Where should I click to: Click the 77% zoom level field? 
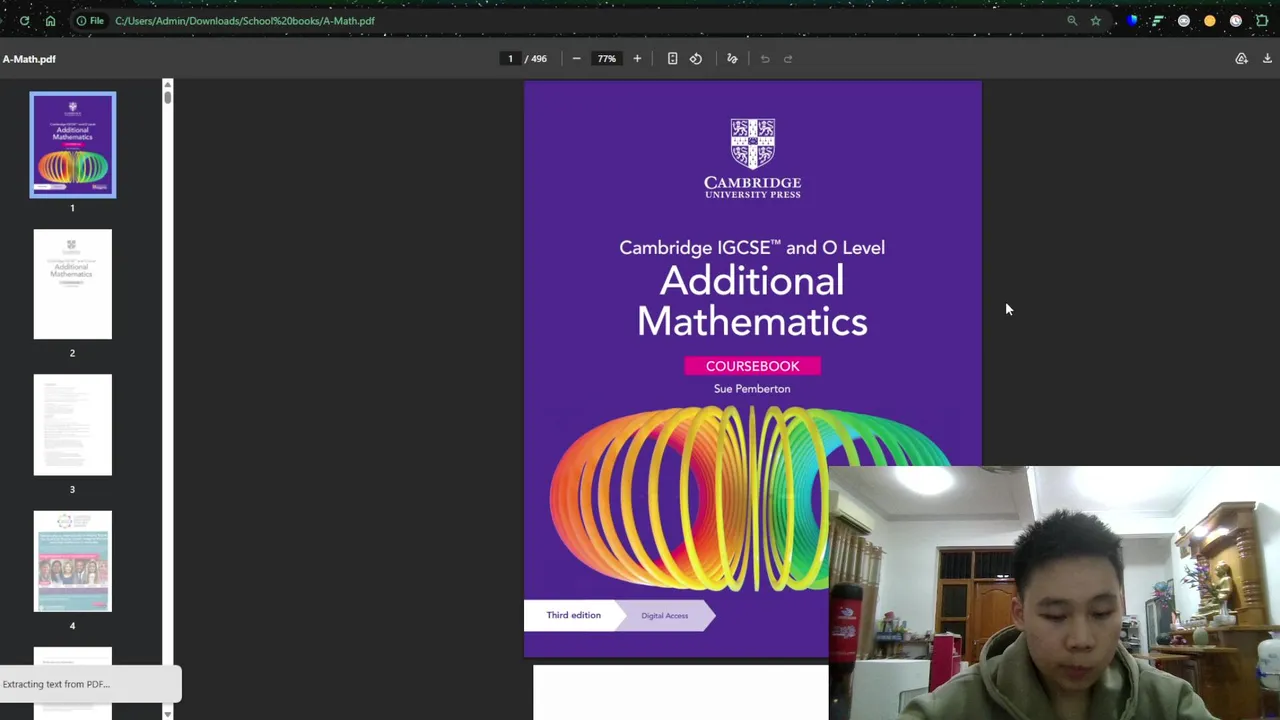point(607,59)
